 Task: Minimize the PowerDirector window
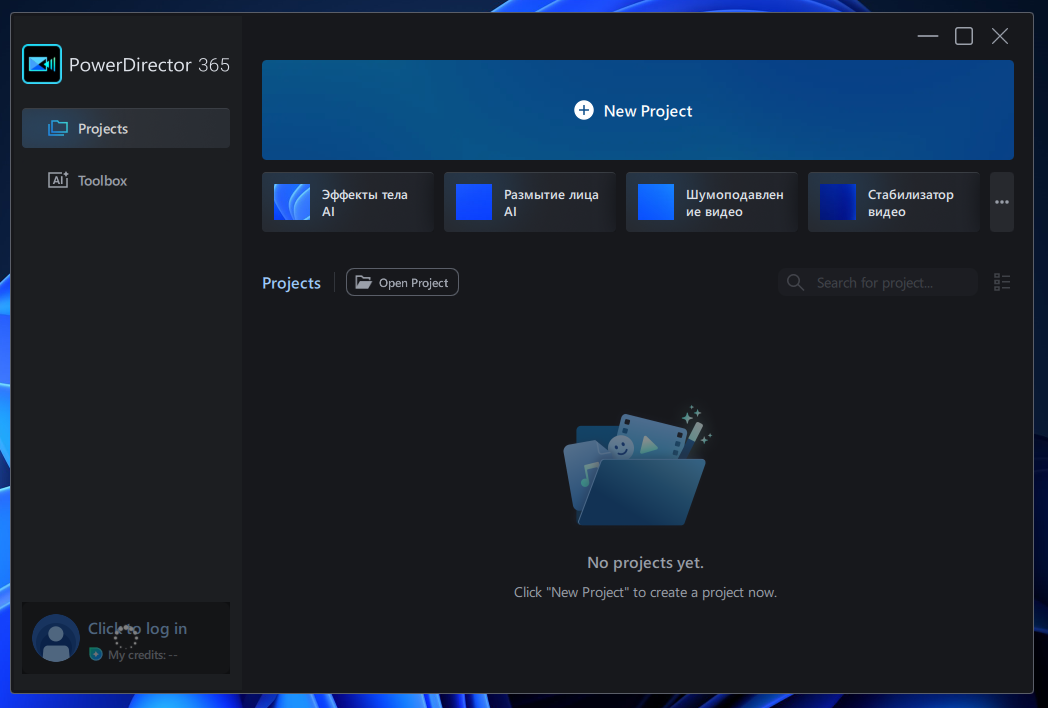pyautogui.click(x=928, y=37)
